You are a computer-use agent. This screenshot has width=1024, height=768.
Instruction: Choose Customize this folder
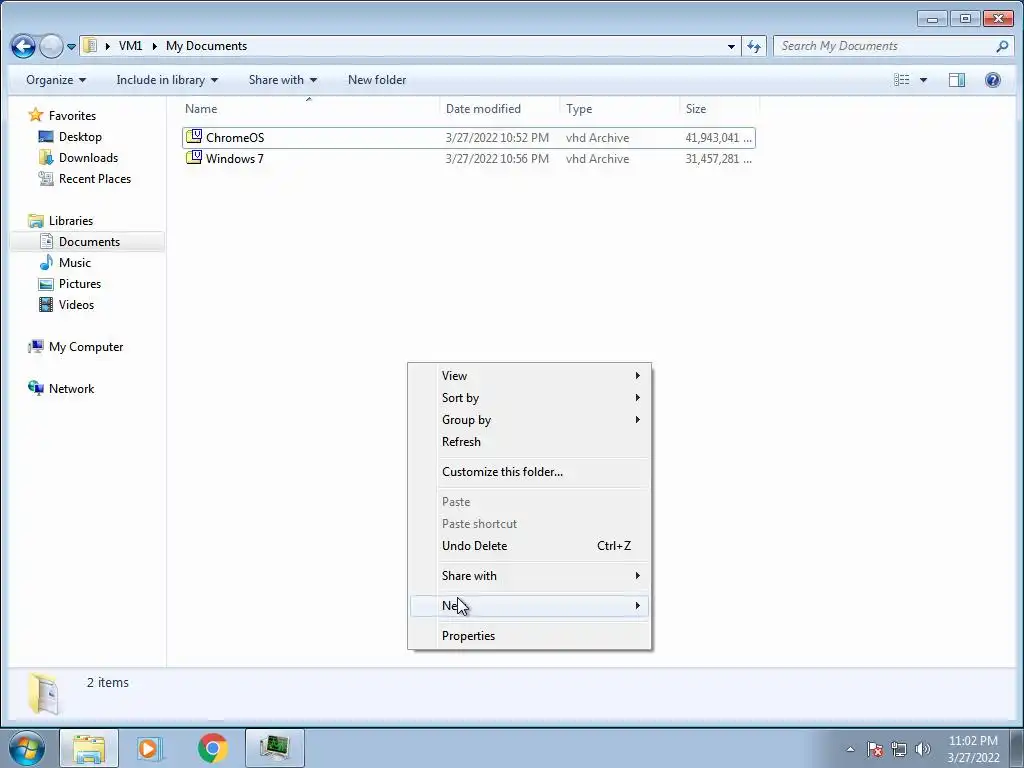click(x=530, y=472)
